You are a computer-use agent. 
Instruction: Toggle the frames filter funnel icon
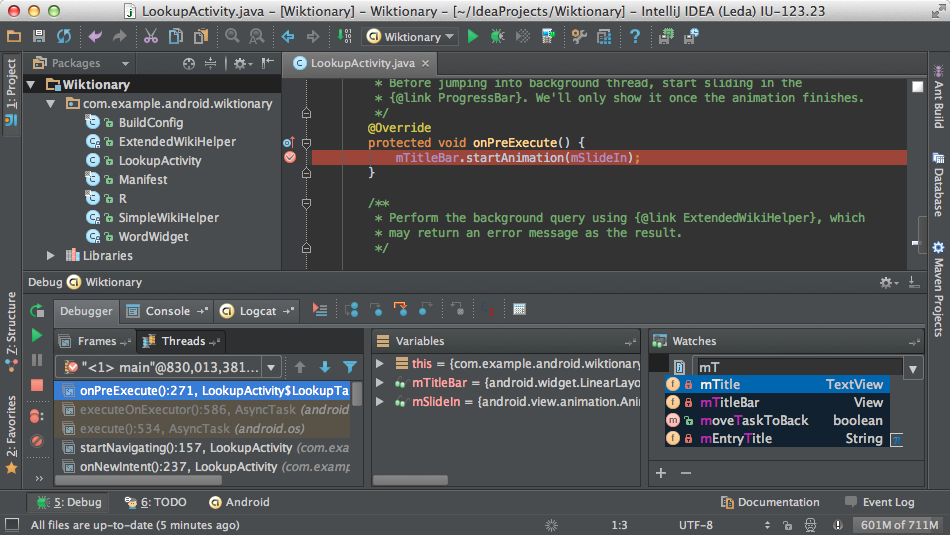coord(350,367)
